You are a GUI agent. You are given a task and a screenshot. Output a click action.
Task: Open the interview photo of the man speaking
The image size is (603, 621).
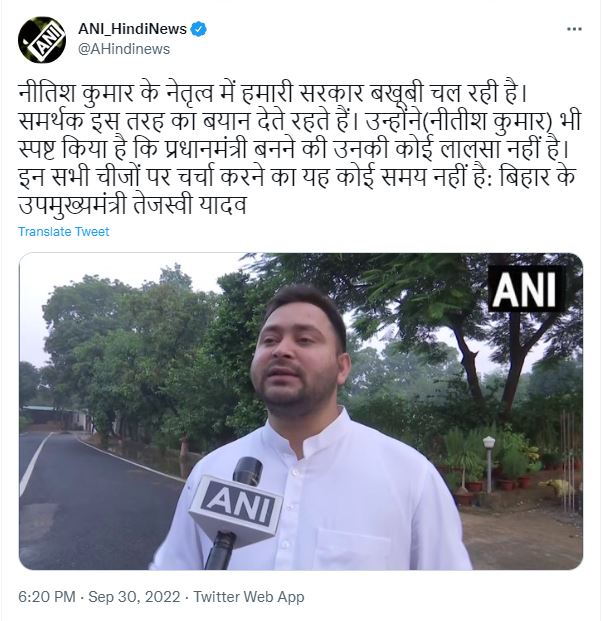(301, 411)
